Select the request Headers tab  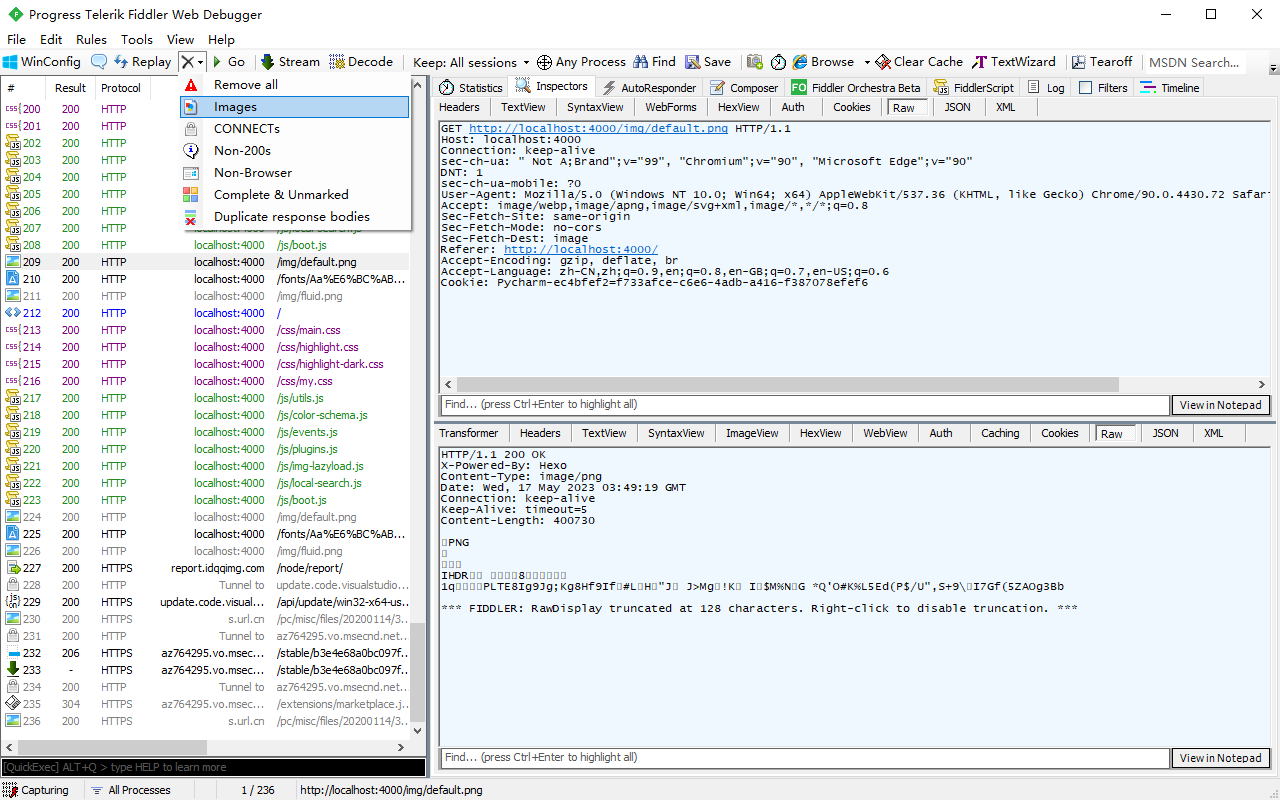click(x=459, y=107)
